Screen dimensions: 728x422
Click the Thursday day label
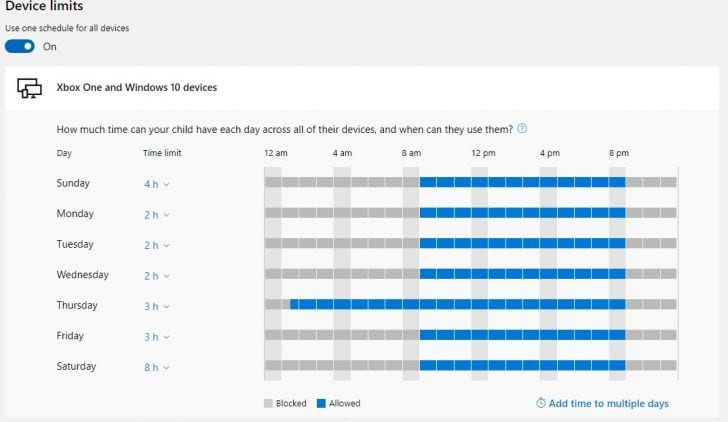77,305
